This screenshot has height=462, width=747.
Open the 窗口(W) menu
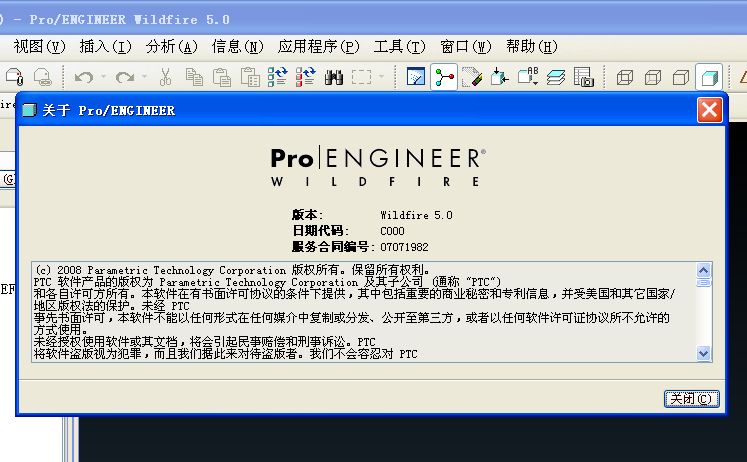click(465, 47)
